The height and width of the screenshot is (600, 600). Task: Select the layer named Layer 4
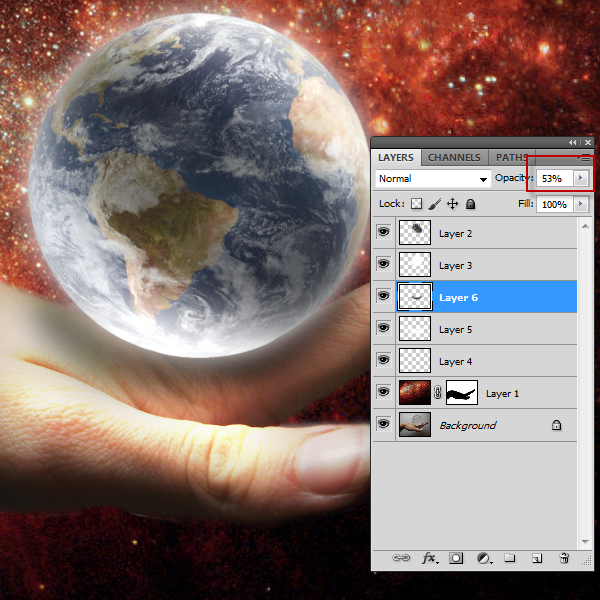click(x=455, y=362)
